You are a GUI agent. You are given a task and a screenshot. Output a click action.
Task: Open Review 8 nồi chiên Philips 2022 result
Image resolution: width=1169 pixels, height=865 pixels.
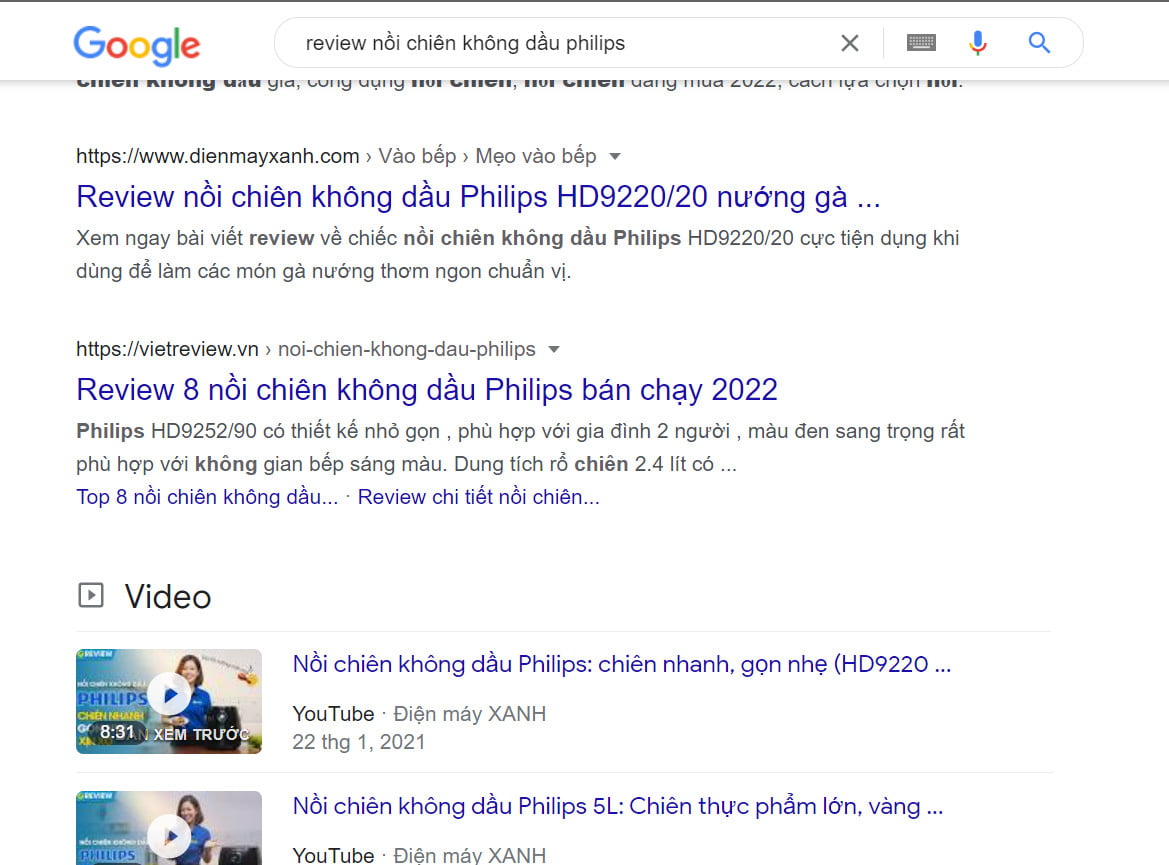point(427,390)
